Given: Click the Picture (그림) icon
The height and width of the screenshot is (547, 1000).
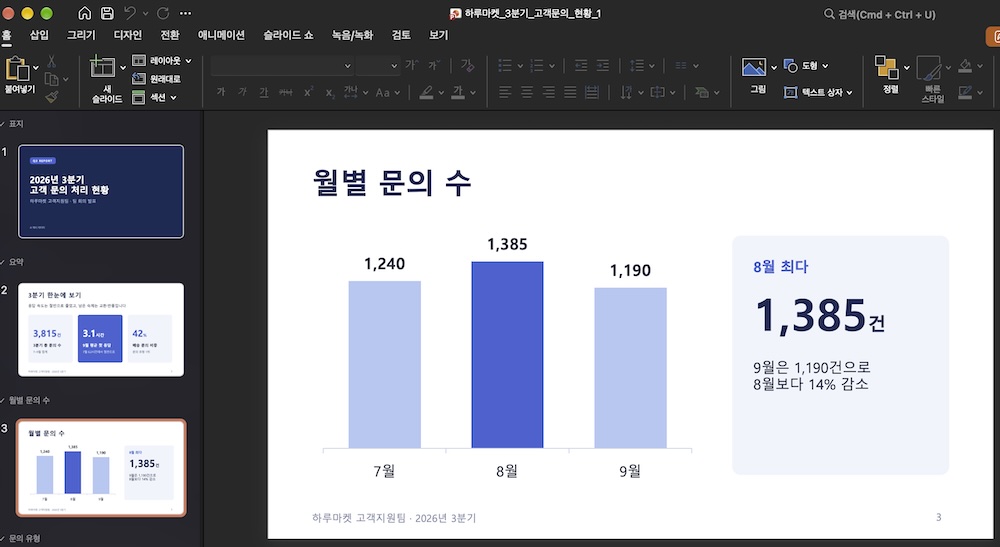Looking at the screenshot, I should coord(754,67).
